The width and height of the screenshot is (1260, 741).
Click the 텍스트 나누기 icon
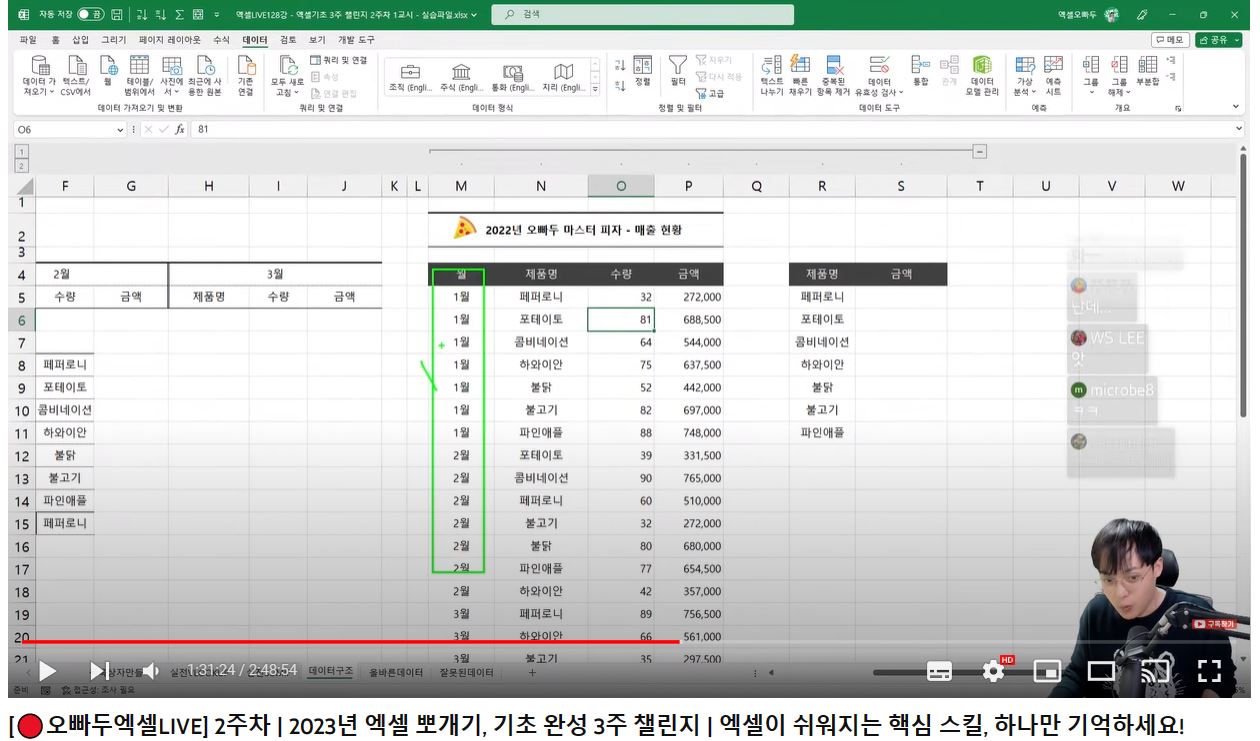pos(772,75)
